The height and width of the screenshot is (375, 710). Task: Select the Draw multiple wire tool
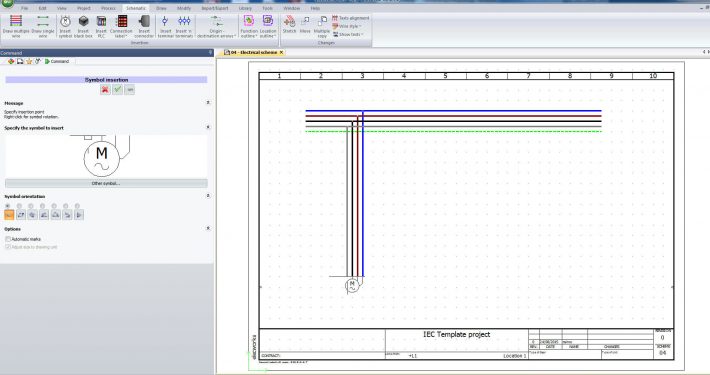click(16, 26)
